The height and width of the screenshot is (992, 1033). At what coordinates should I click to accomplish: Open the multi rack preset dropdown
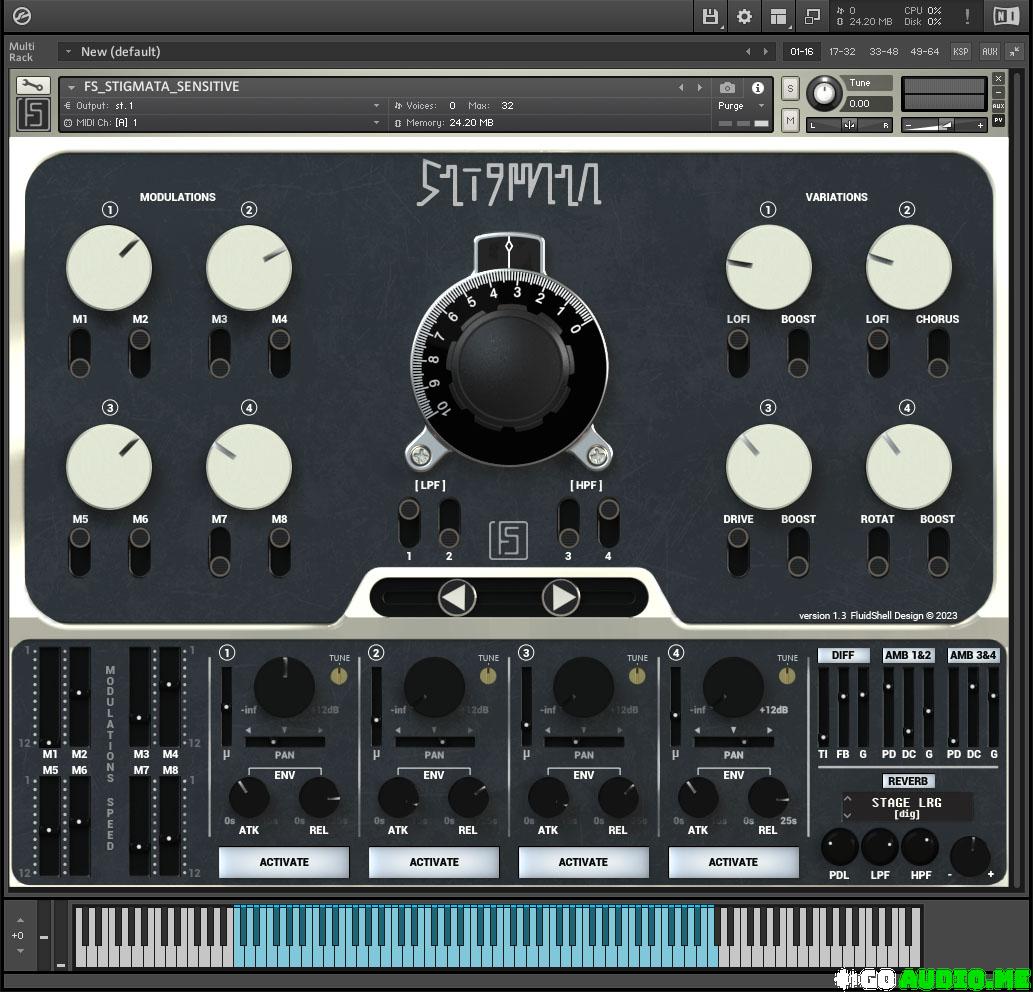click(68, 51)
